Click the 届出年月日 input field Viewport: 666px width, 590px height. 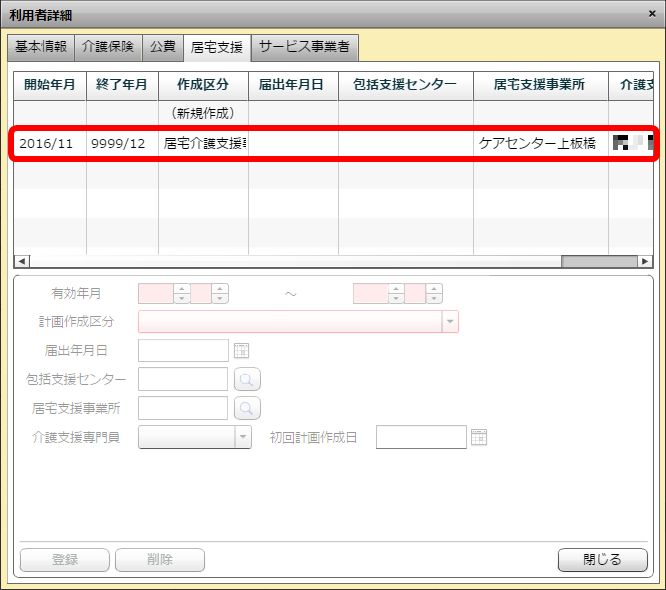pos(183,350)
